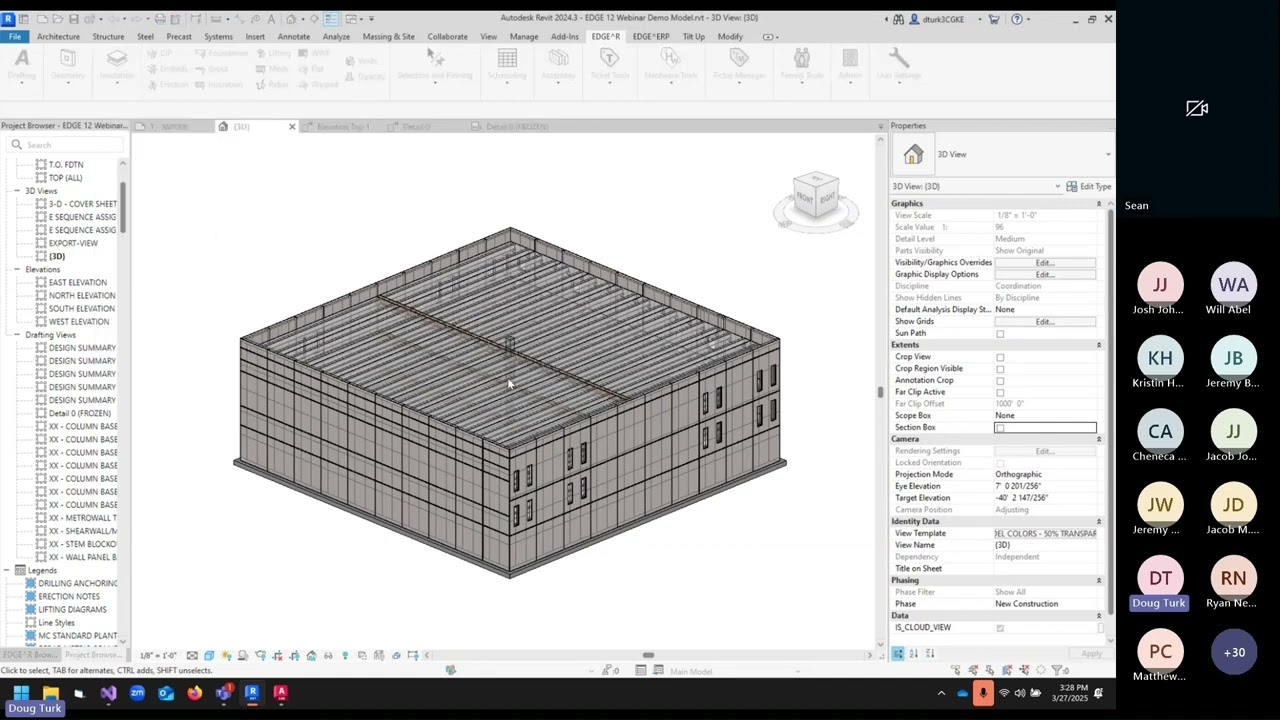Collapse the Legends tree node
The width and height of the screenshot is (1280, 720).
pyautogui.click(x=7, y=571)
